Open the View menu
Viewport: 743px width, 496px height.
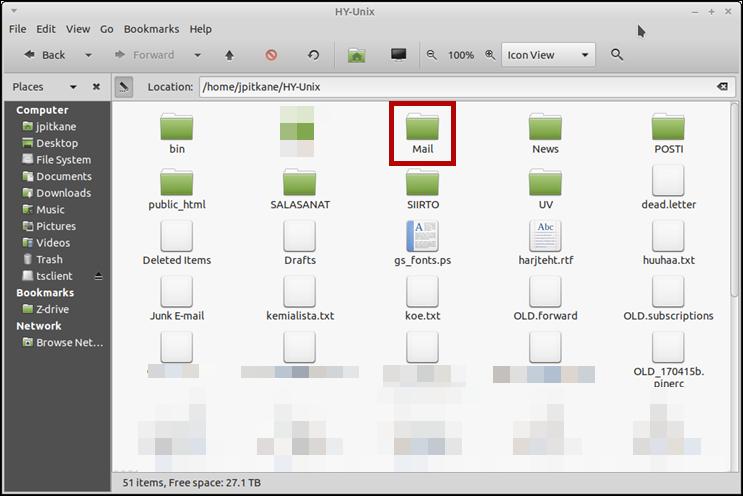click(x=78, y=29)
